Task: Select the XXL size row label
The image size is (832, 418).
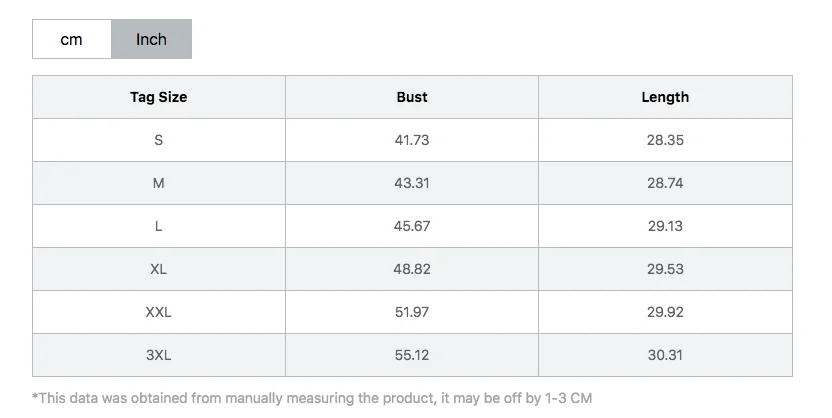Action: 159,312
